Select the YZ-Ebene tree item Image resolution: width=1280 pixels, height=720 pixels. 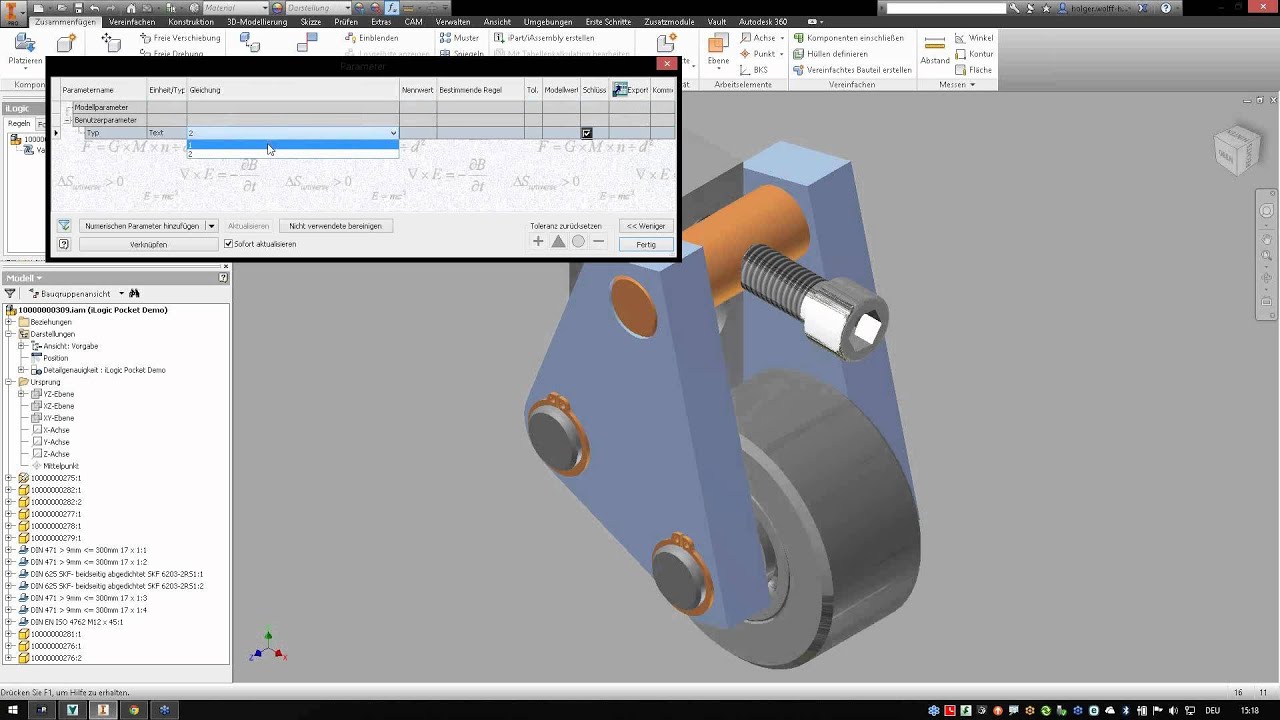click(58, 394)
